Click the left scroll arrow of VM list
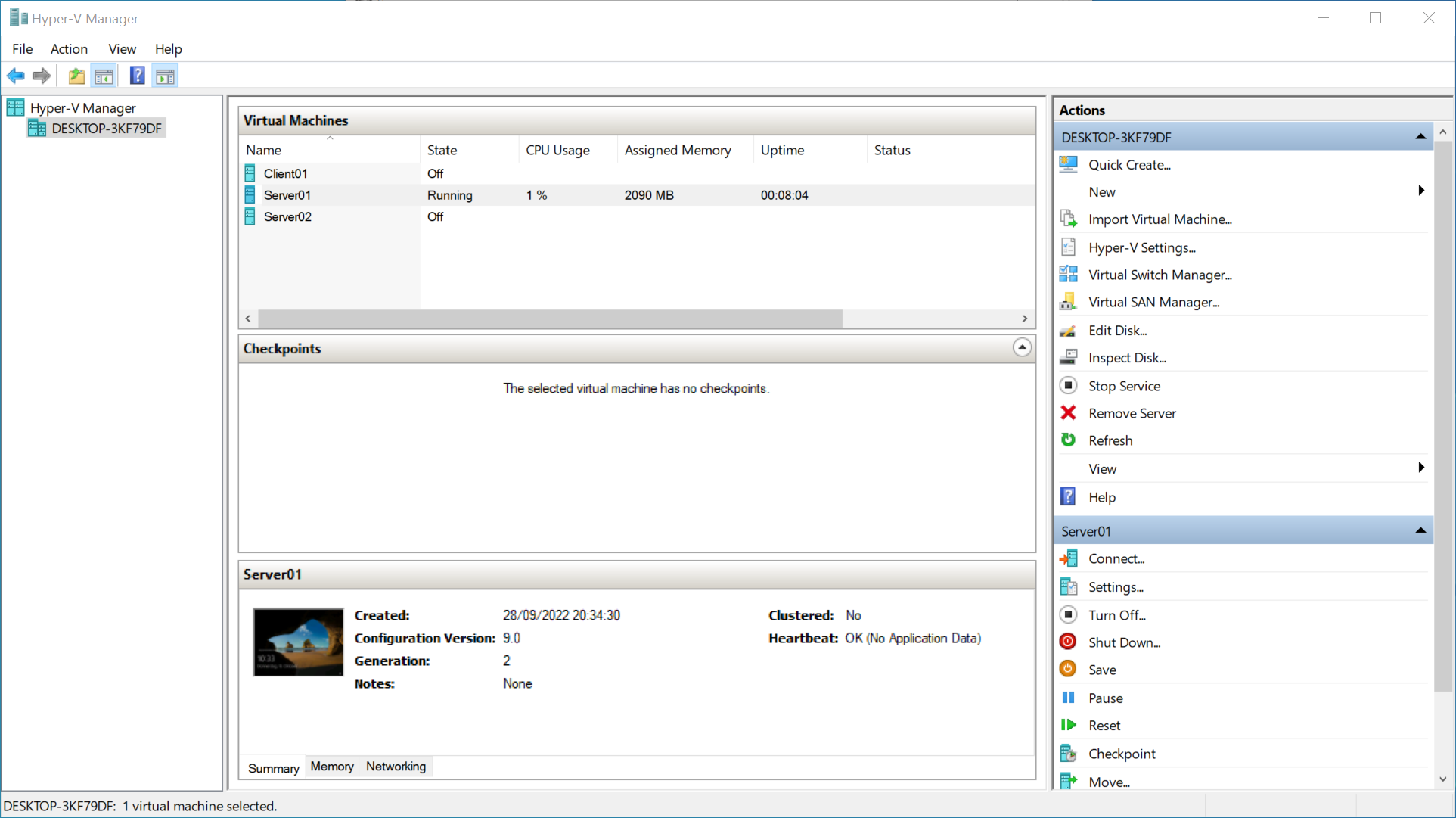The height and width of the screenshot is (818, 1456). click(x=248, y=319)
